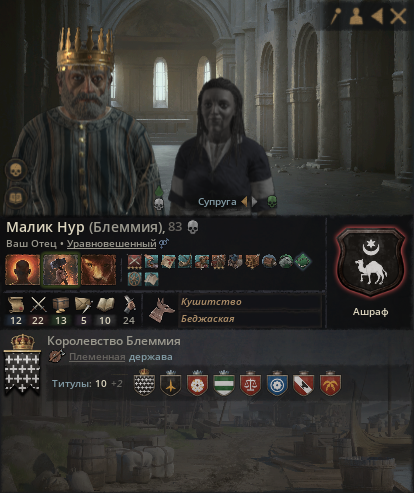The height and width of the screenshot is (493, 414).
Task: Show next spouse with right arrow
Action: click(254, 202)
